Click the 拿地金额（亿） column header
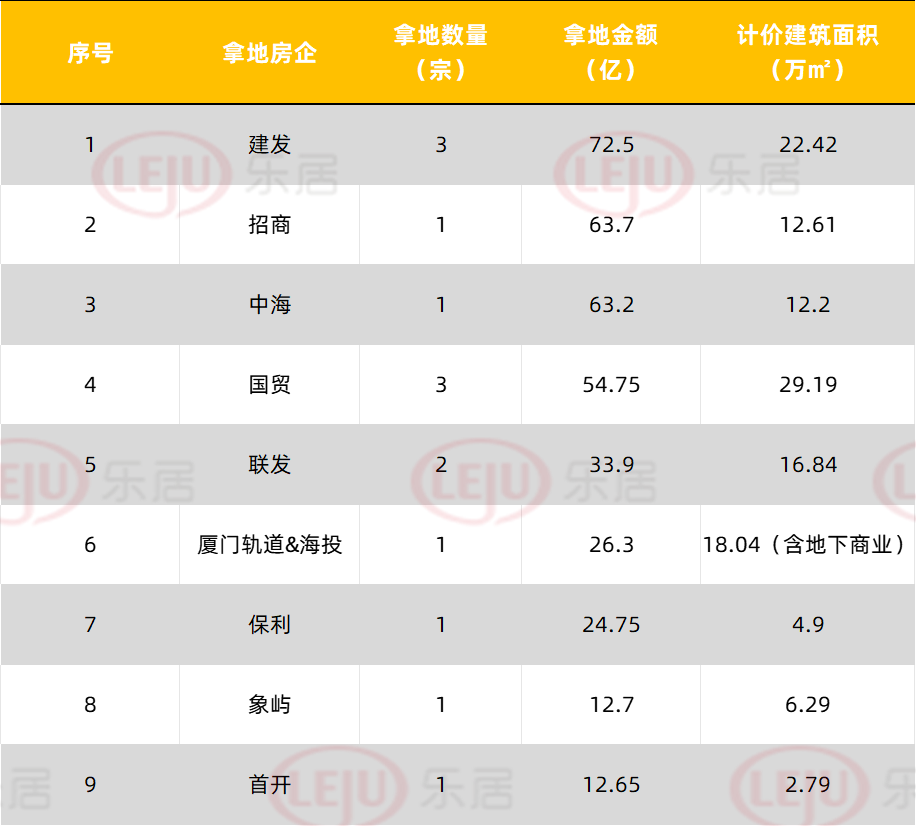916x826 pixels. 611,53
